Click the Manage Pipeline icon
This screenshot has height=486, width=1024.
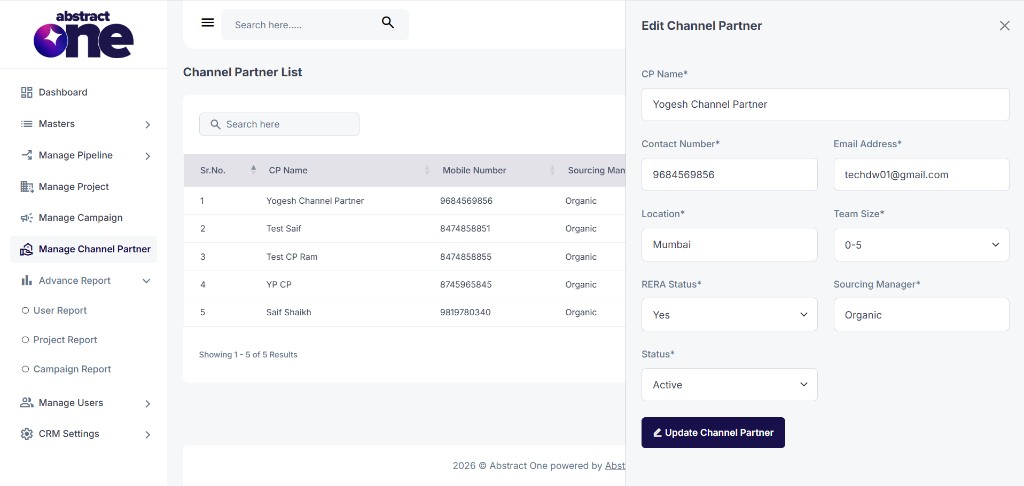[x=27, y=155]
